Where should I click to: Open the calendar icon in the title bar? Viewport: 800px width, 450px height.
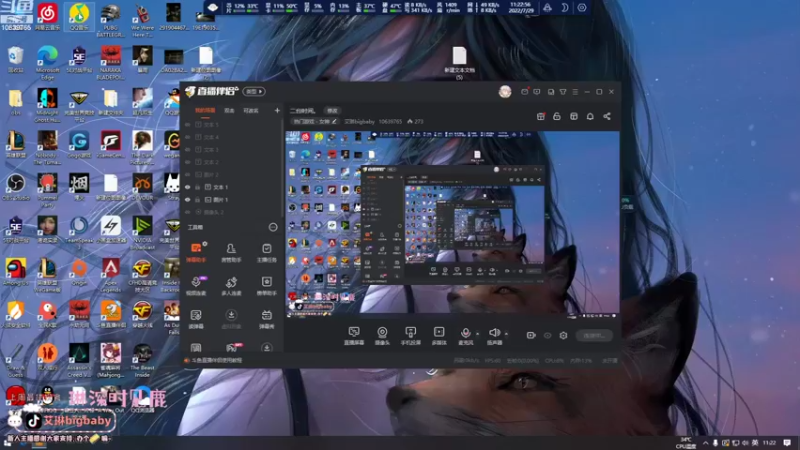pyautogui.click(x=524, y=92)
